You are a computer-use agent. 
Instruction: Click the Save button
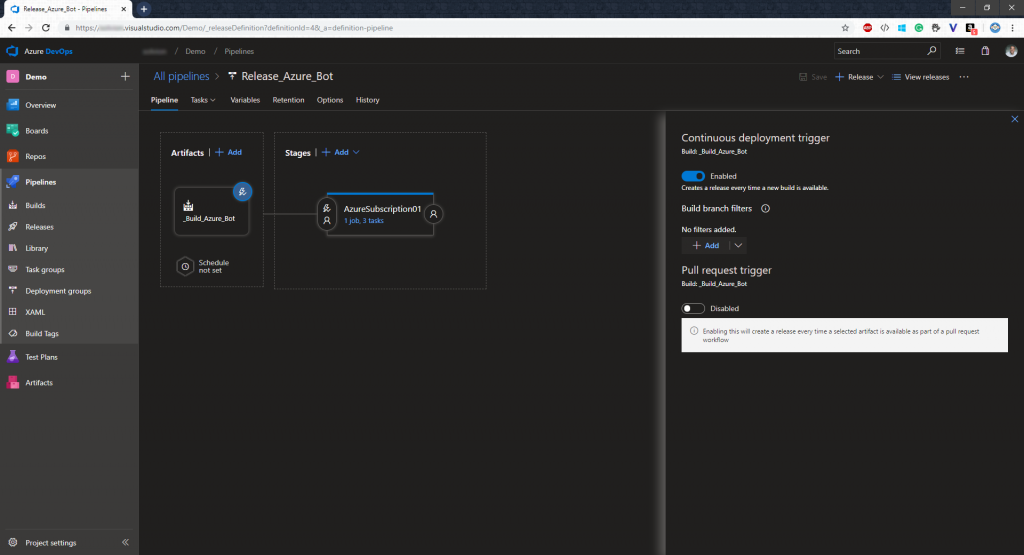[x=813, y=77]
